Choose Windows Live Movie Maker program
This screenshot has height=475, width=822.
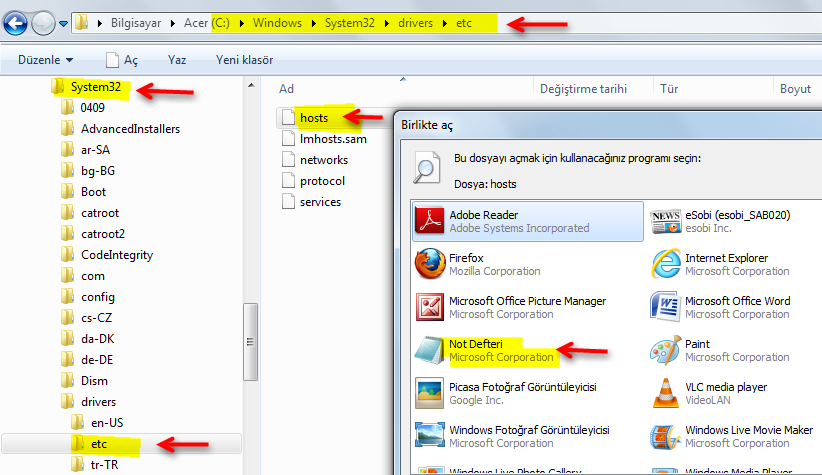[731, 436]
